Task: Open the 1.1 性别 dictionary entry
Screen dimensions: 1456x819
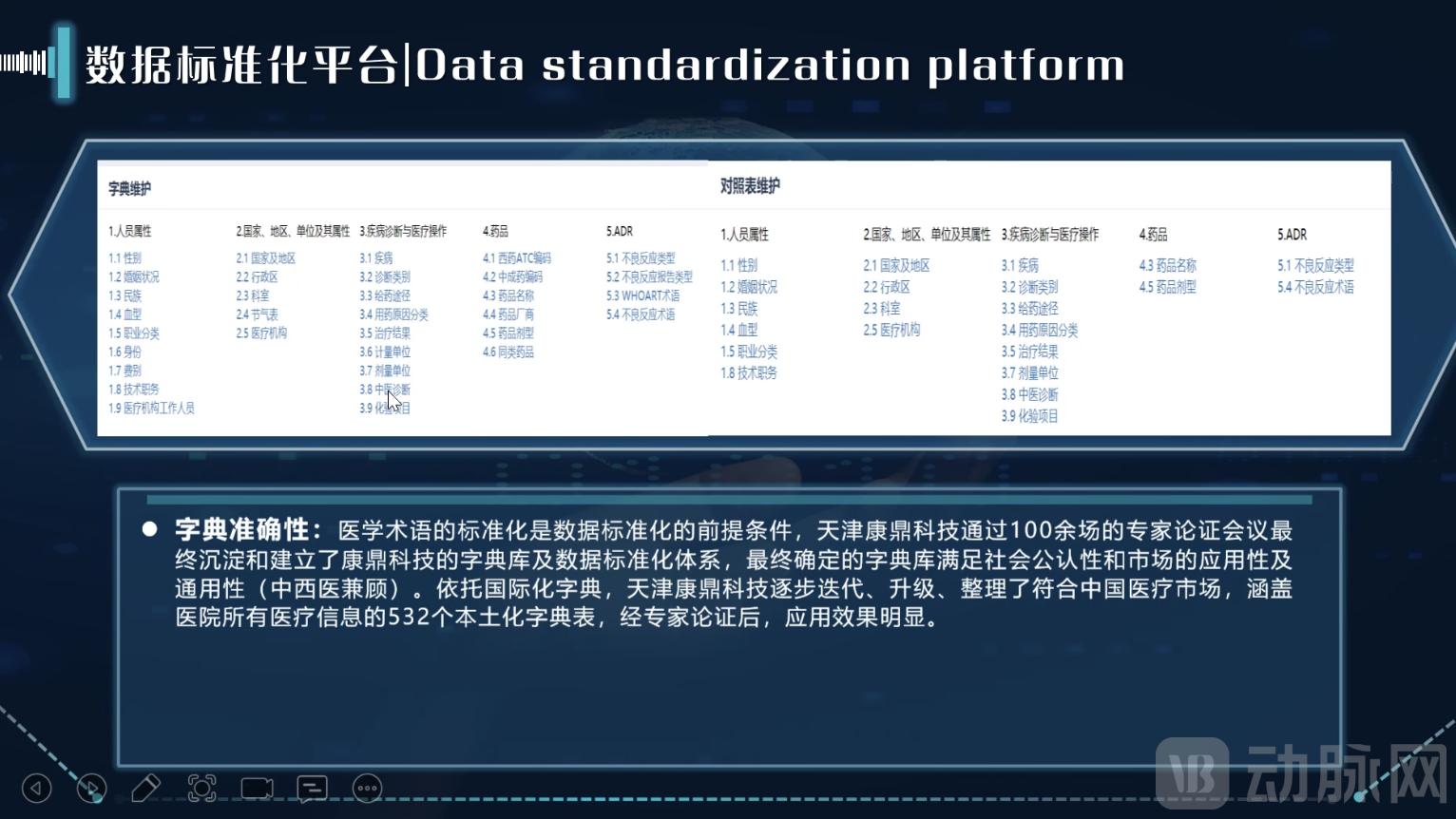Action: click(126, 257)
